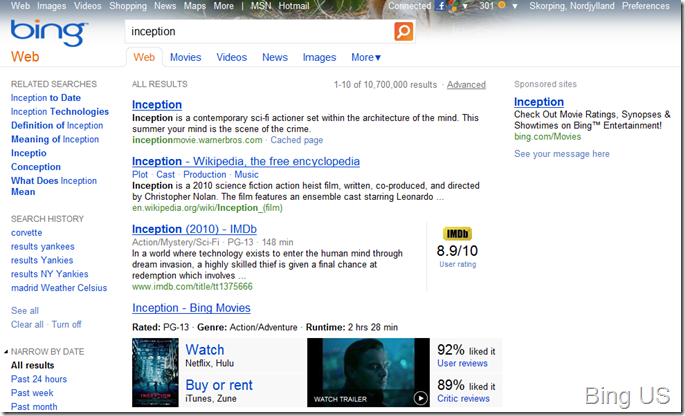This screenshot has height=416, width=685.
Task: Open Inception - Bing Movies result
Action: click(x=191, y=308)
